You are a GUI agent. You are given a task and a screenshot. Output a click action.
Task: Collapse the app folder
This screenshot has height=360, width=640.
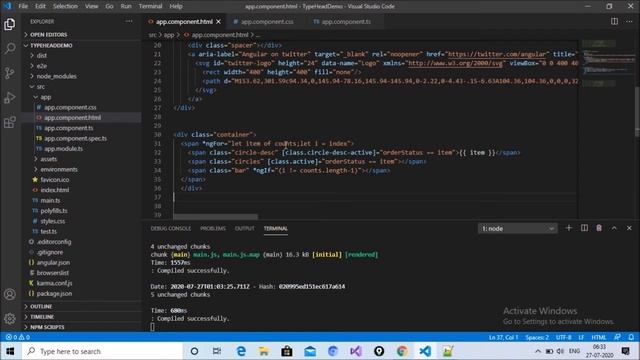[x=82, y=97]
